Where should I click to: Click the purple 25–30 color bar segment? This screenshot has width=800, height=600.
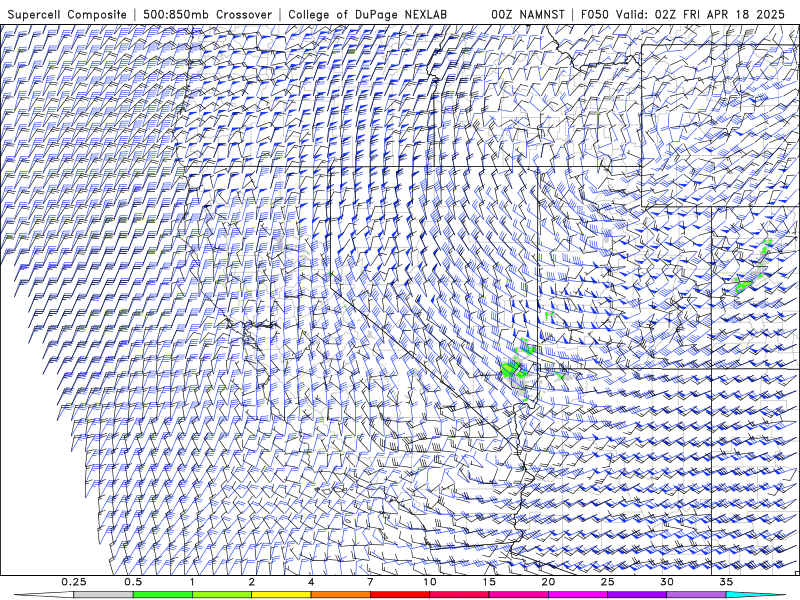637,595
